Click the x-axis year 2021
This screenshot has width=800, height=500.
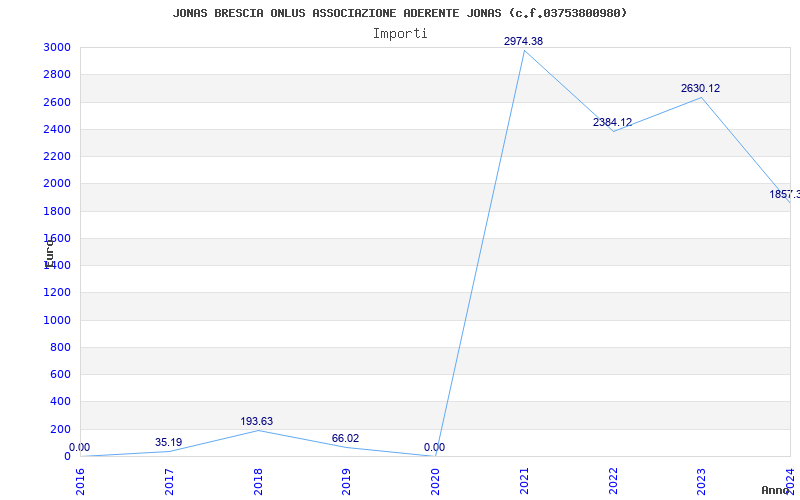(524, 482)
